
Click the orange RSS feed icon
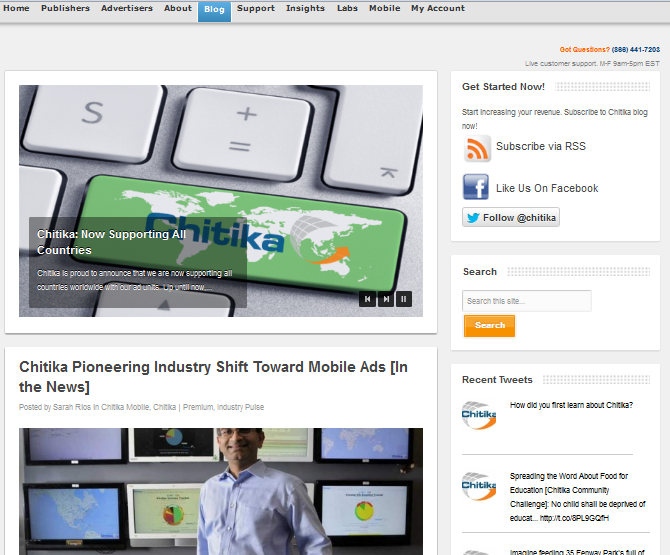(477, 148)
